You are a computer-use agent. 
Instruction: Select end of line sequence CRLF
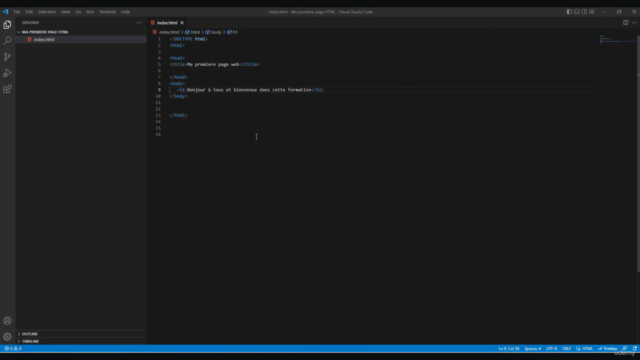pos(566,349)
